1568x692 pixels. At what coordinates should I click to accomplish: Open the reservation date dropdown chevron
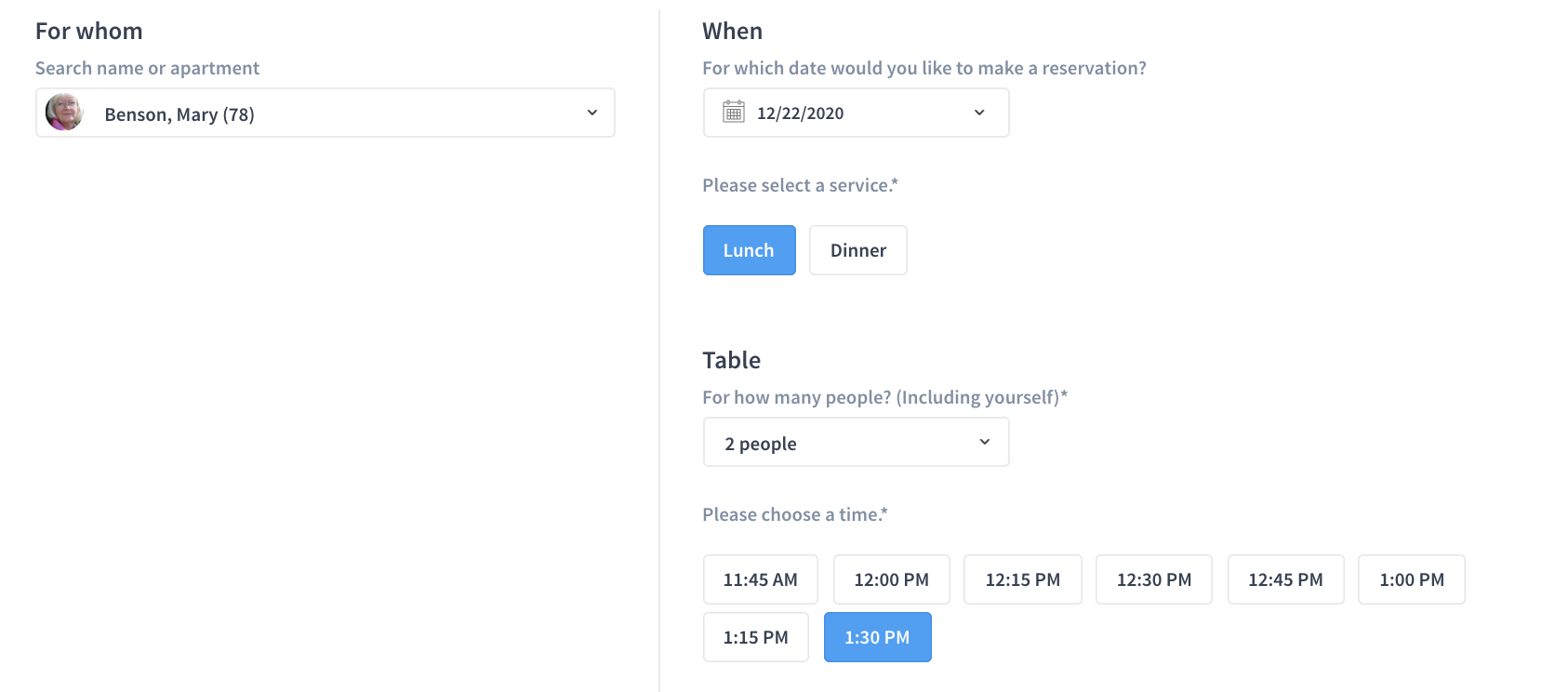point(979,113)
